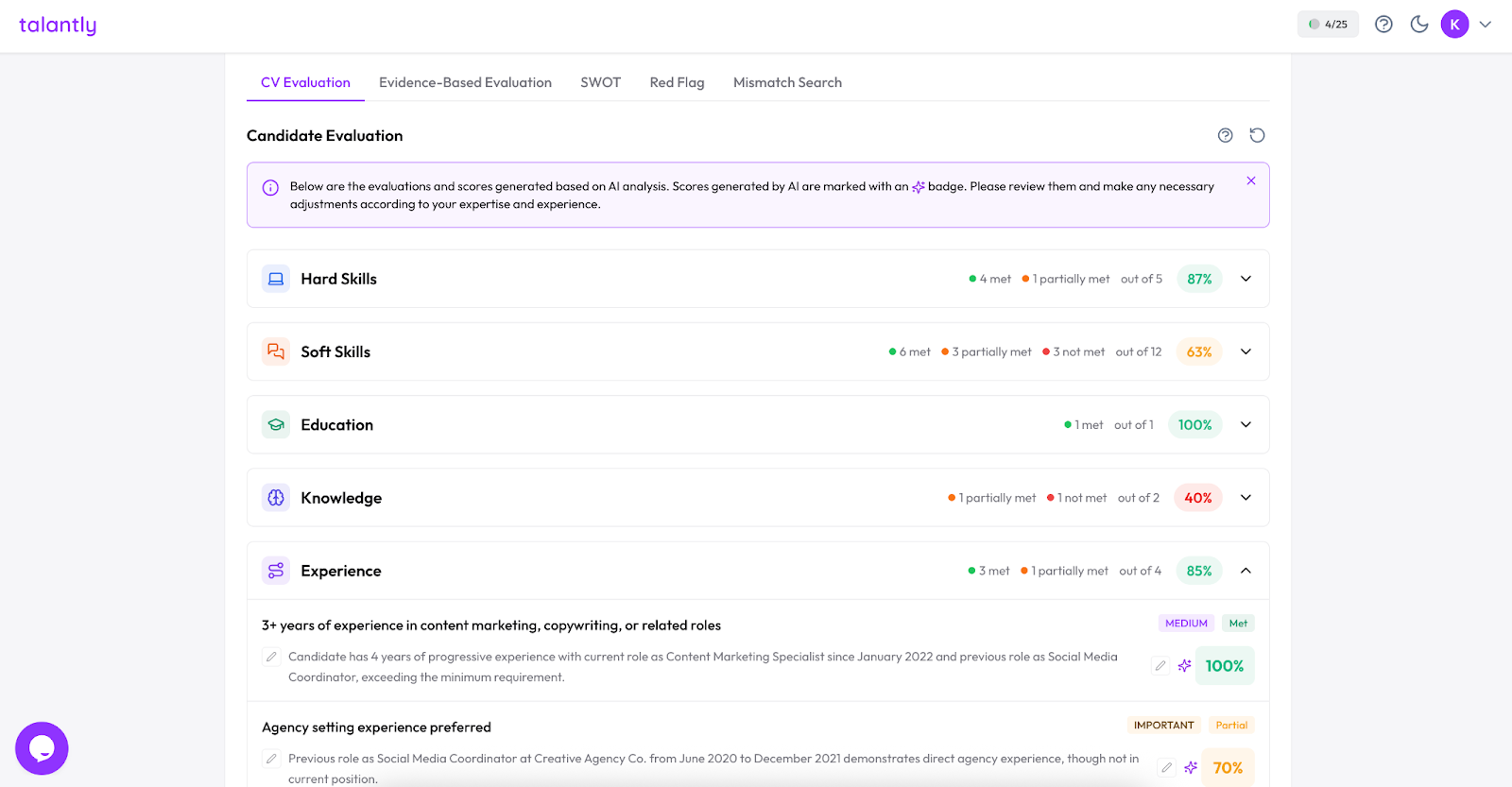Expand the Soft Skills section
The width and height of the screenshot is (1512, 787).
(1246, 351)
